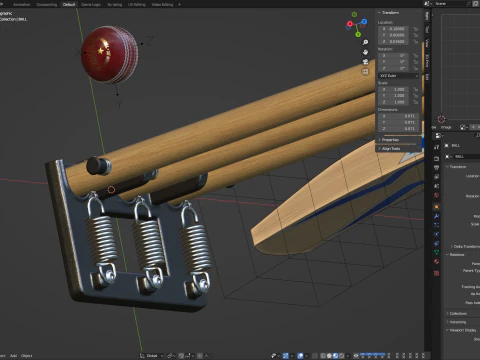The width and height of the screenshot is (480, 360).
Task: Open the Add menu in viewport header
Action: click(13, 356)
